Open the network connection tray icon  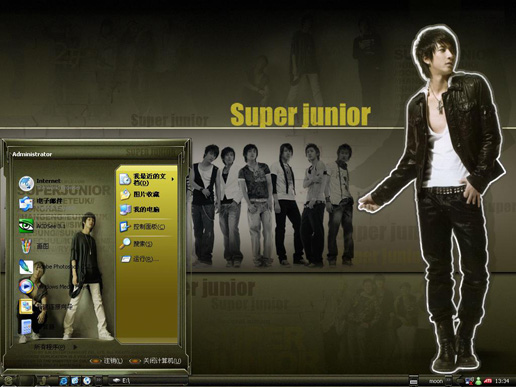(469, 380)
